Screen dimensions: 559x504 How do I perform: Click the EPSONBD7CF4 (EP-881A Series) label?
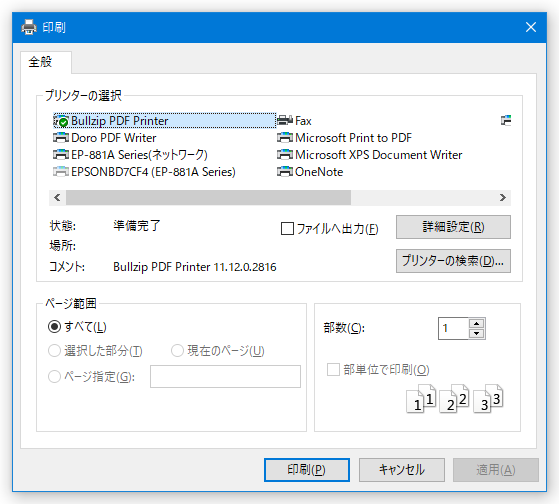(153, 172)
